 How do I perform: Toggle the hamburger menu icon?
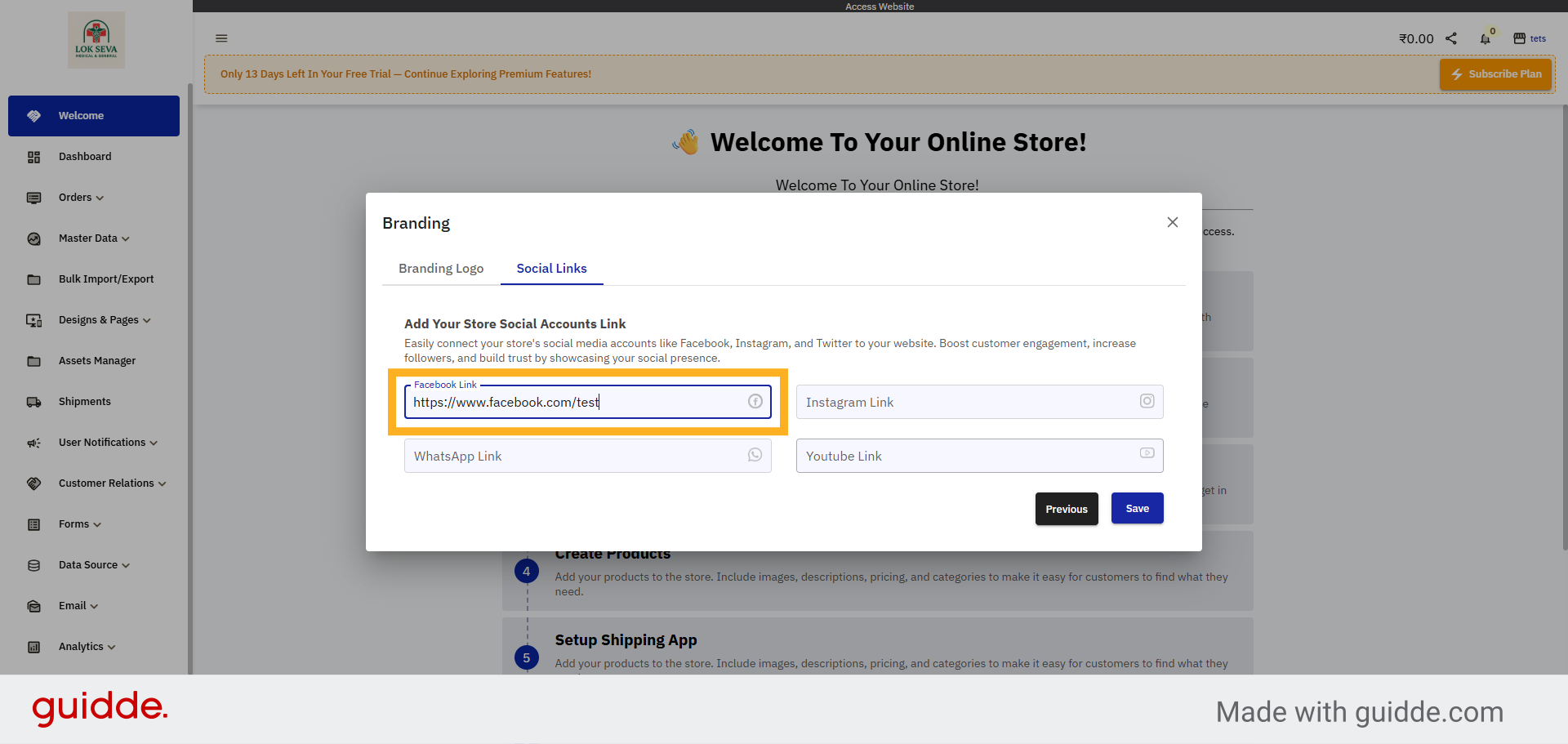(x=221, y=38)
